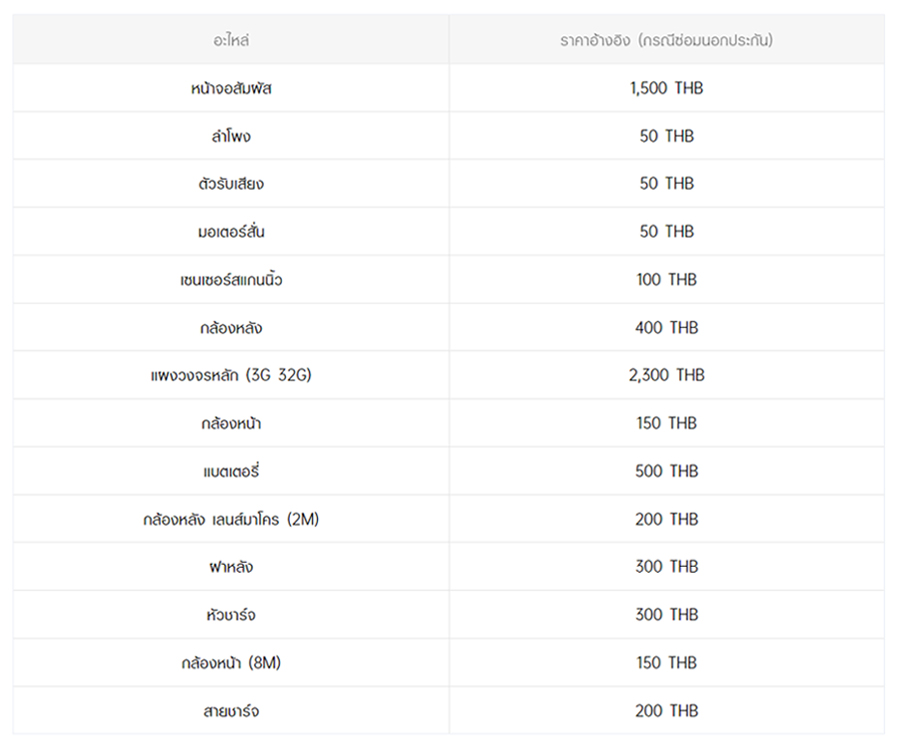Select the ลำโพง part name

coord(231,136)
